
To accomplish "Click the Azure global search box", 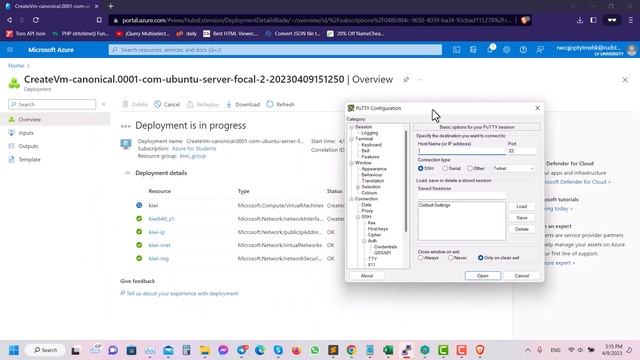I will (x=276, y=49).
